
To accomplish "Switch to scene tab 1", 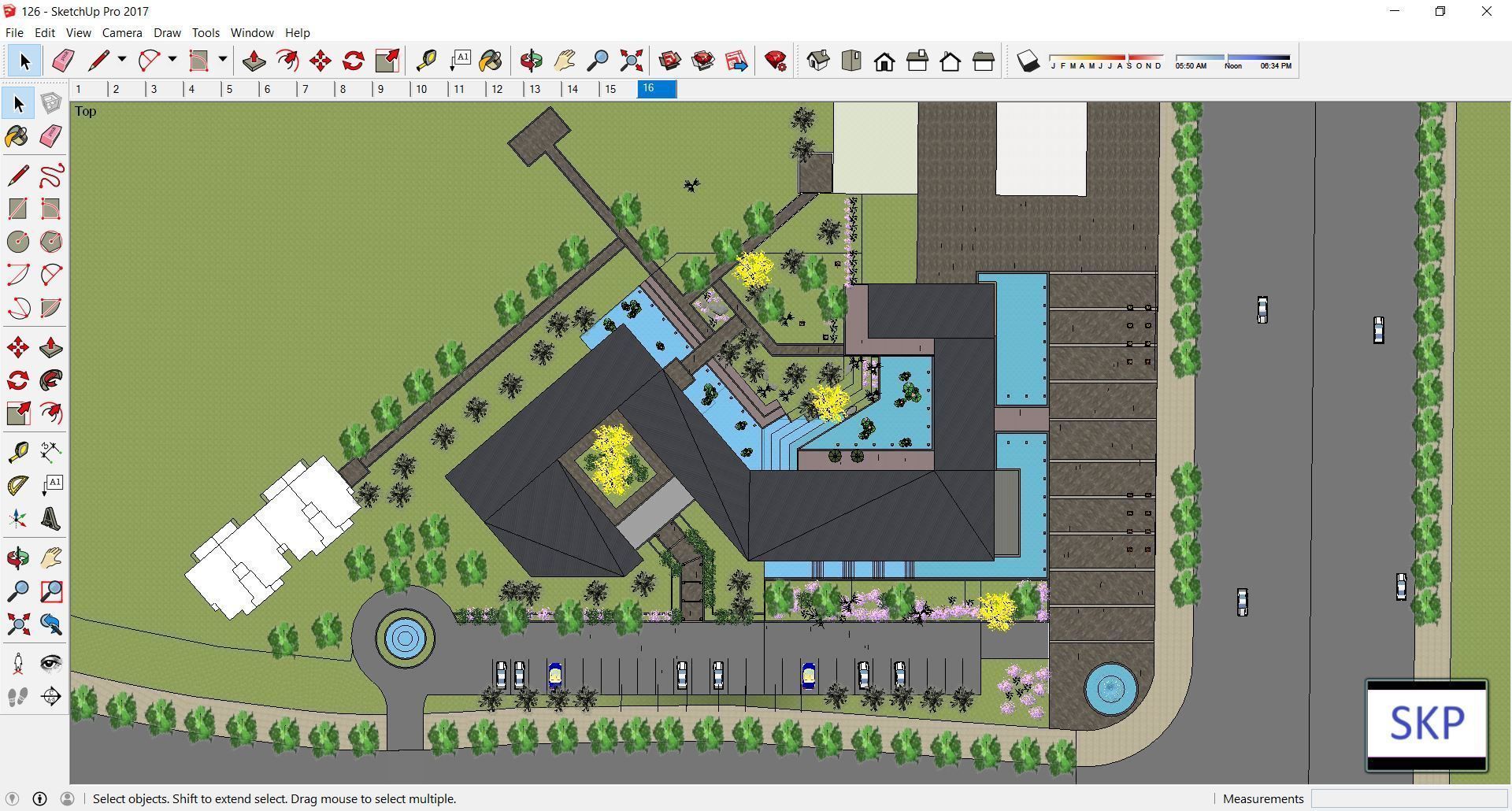I will point(89,89).
